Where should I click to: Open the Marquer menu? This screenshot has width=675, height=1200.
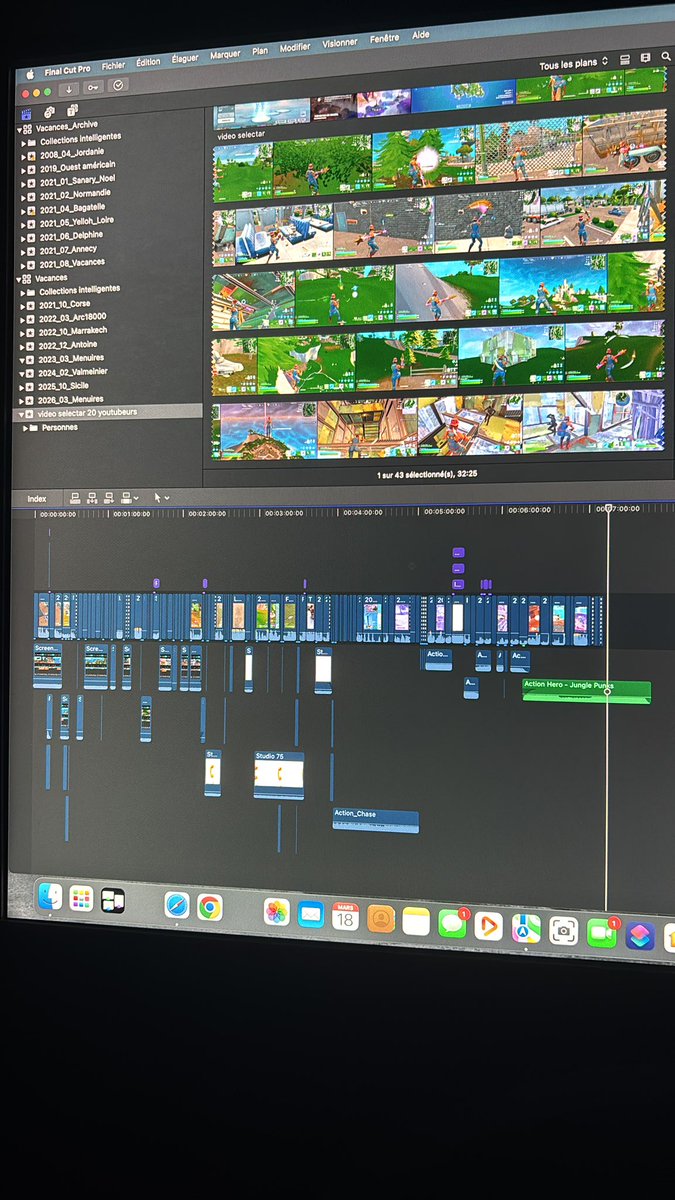(x=225, y=55)
